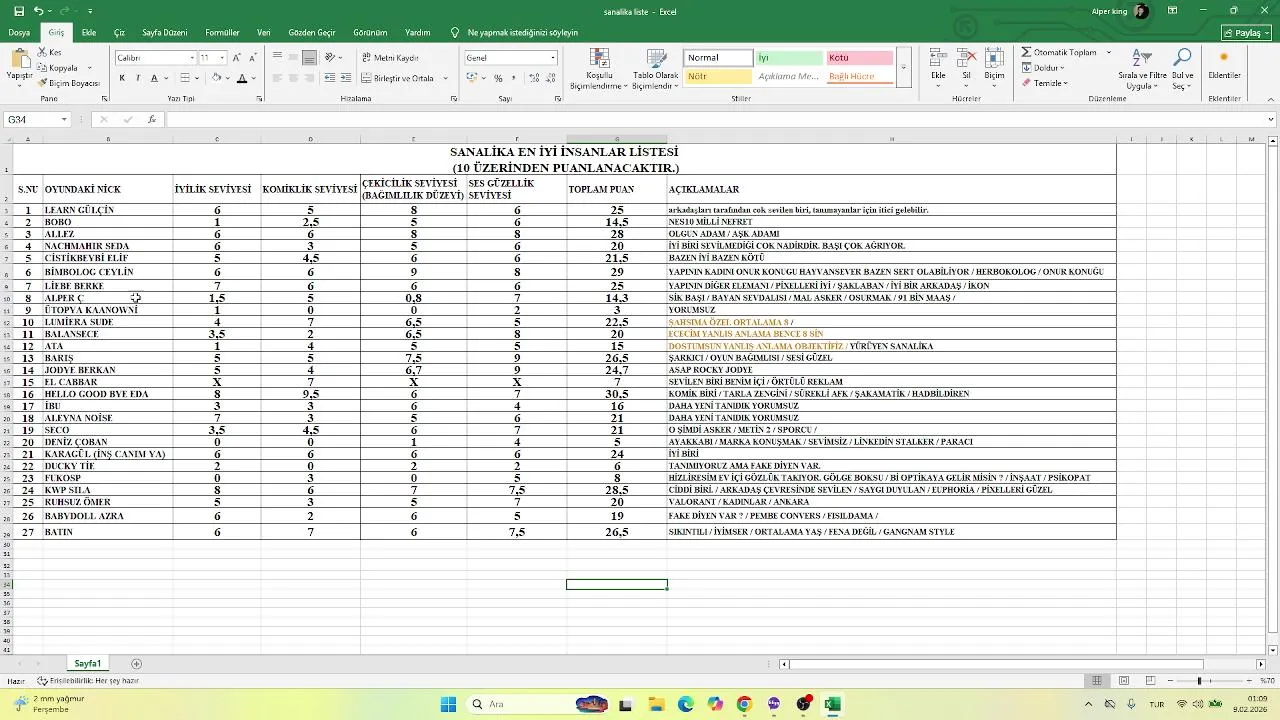Apply cell borders icon
Image resolution: width=1280 pixels, height=720 pixels.
pos(185,78)
